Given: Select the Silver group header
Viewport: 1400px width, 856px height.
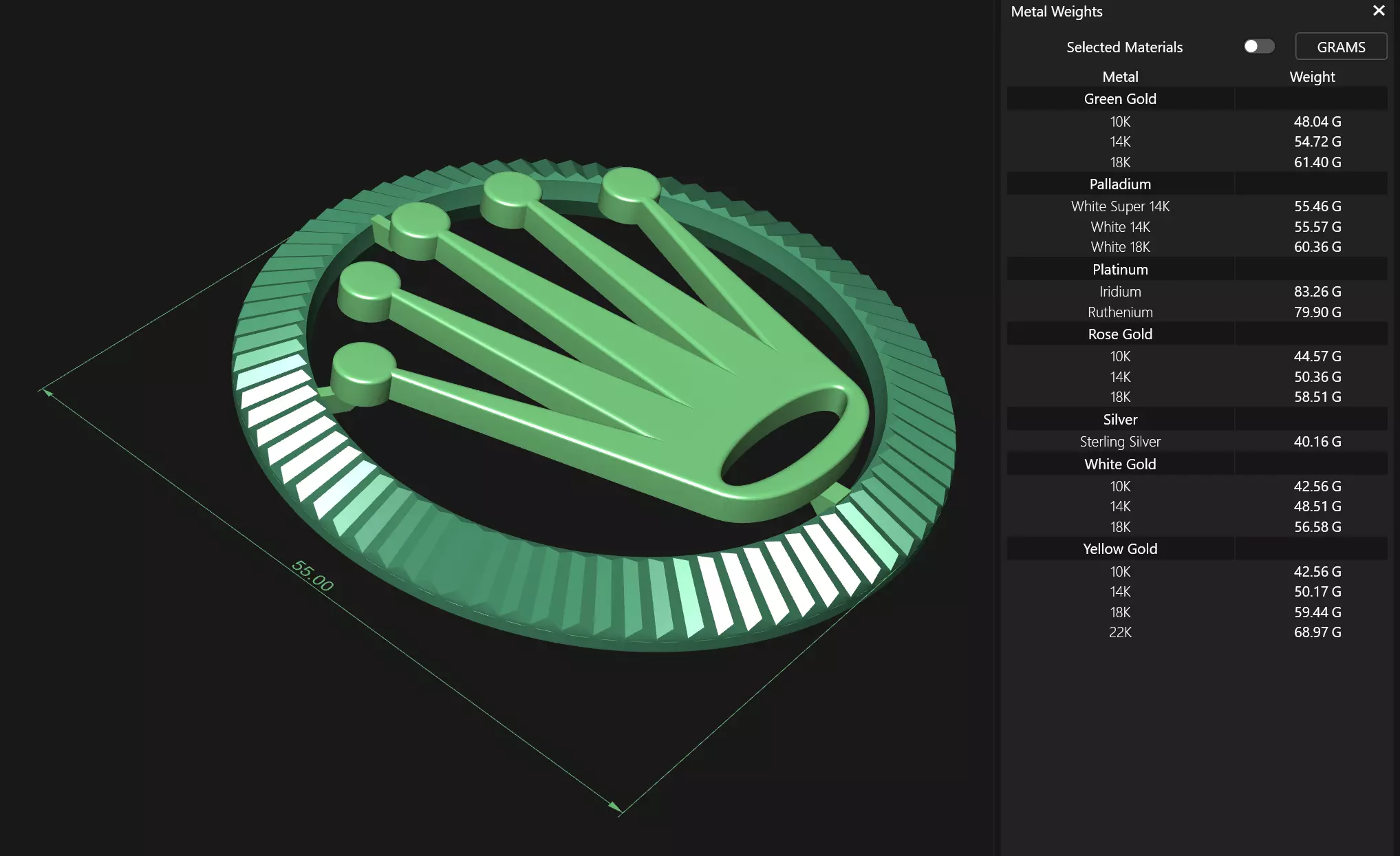Looking at the screenshot, I should [1120, 420].
